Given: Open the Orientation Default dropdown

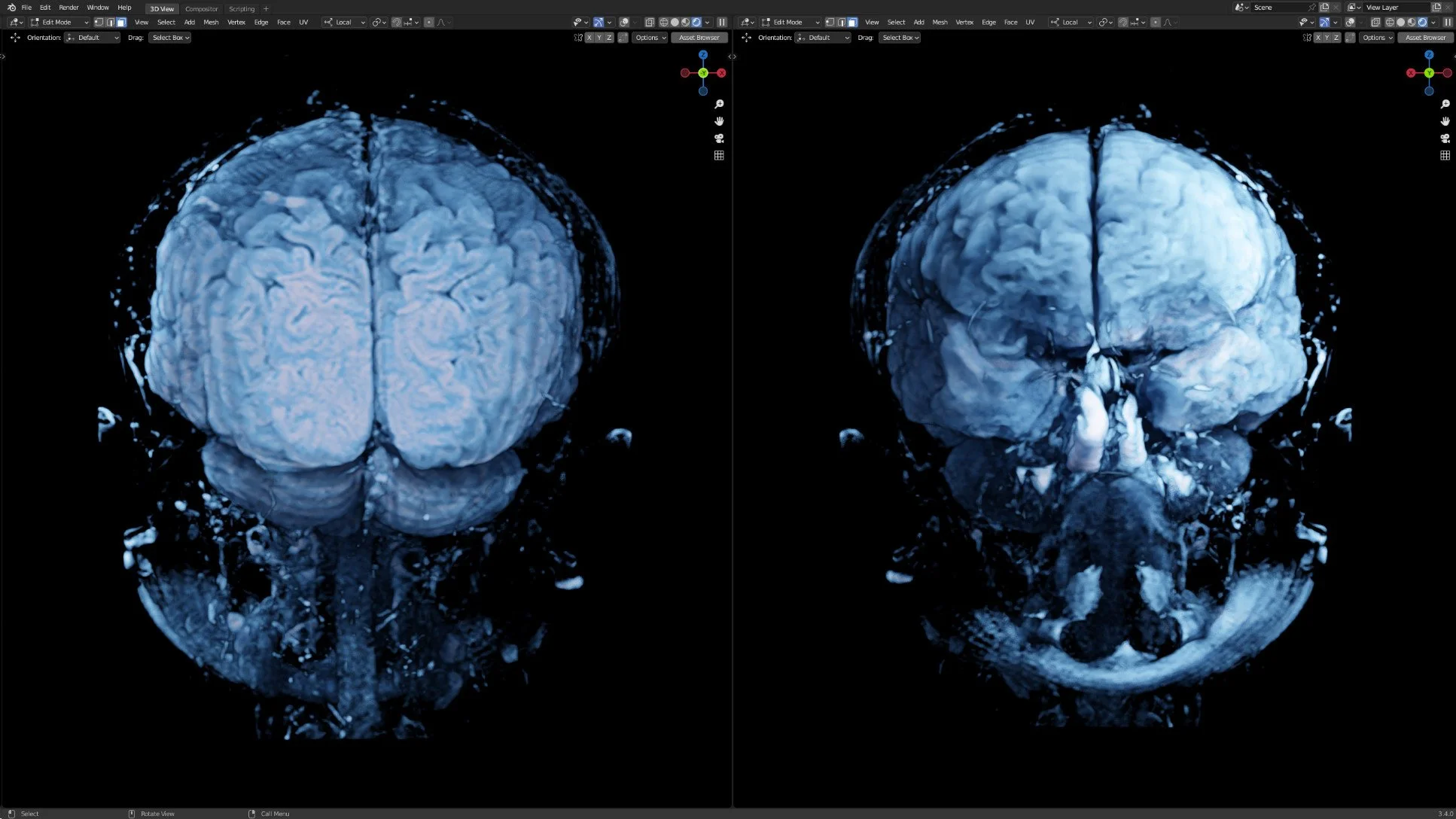Looking at the screenshot, I should click(x=92, y=37).
